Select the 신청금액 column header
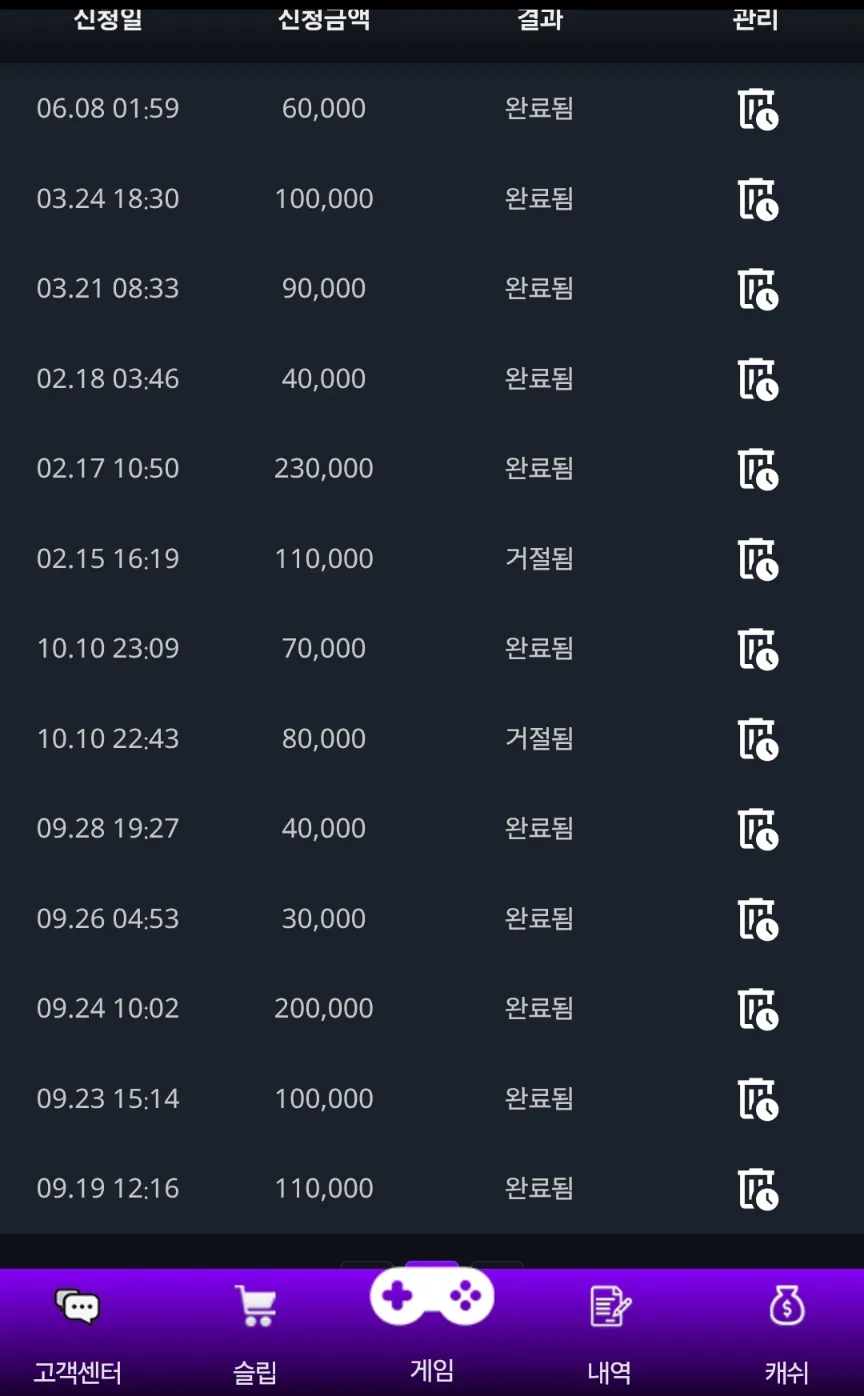 [x=324, y=19]
